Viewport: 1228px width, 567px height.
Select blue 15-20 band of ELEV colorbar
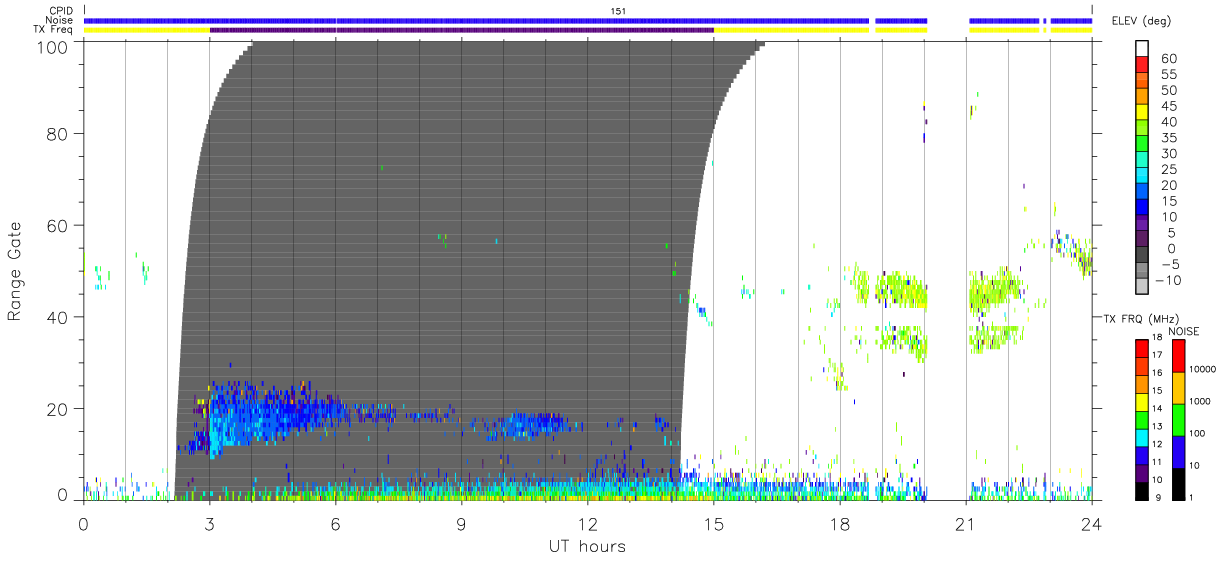tap(1143, 193)
